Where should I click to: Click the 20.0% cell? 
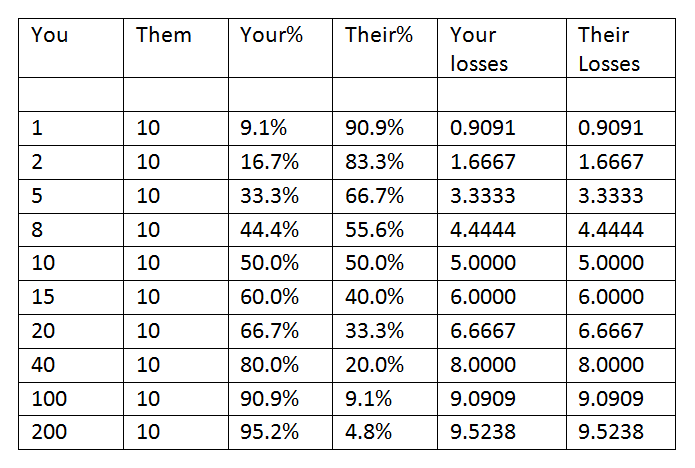tap(385, 366)
